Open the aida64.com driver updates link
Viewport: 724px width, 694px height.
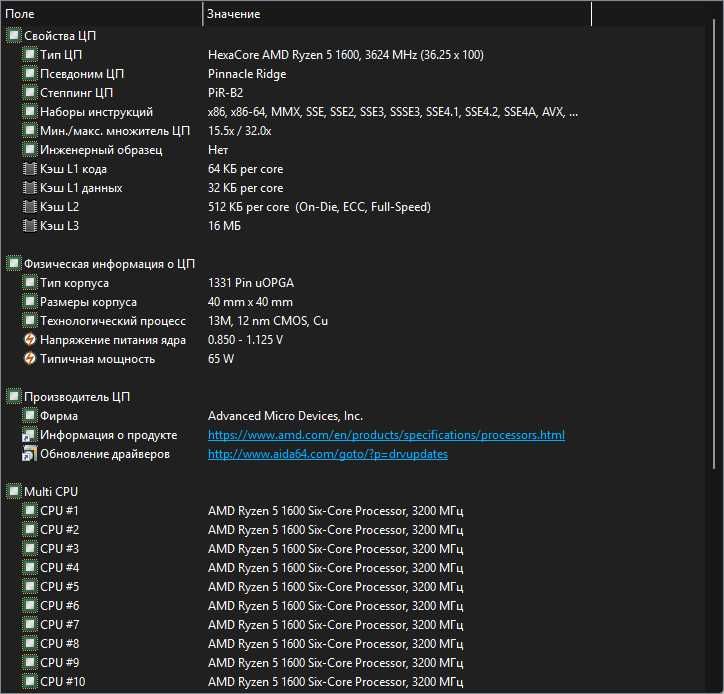point(328,454)
